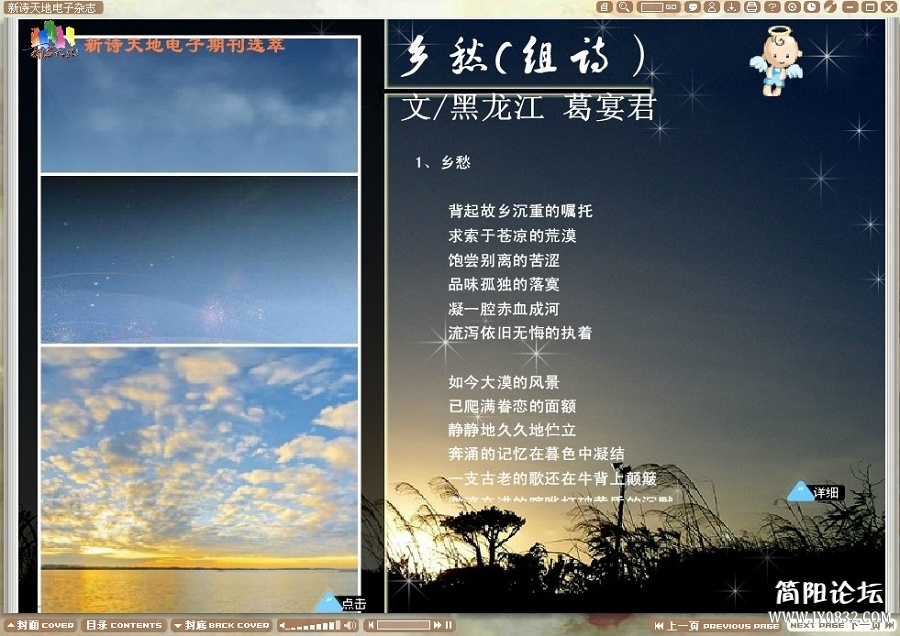
Task: Click the line 饱尝别离的苦涩
Action: point(504,260)
